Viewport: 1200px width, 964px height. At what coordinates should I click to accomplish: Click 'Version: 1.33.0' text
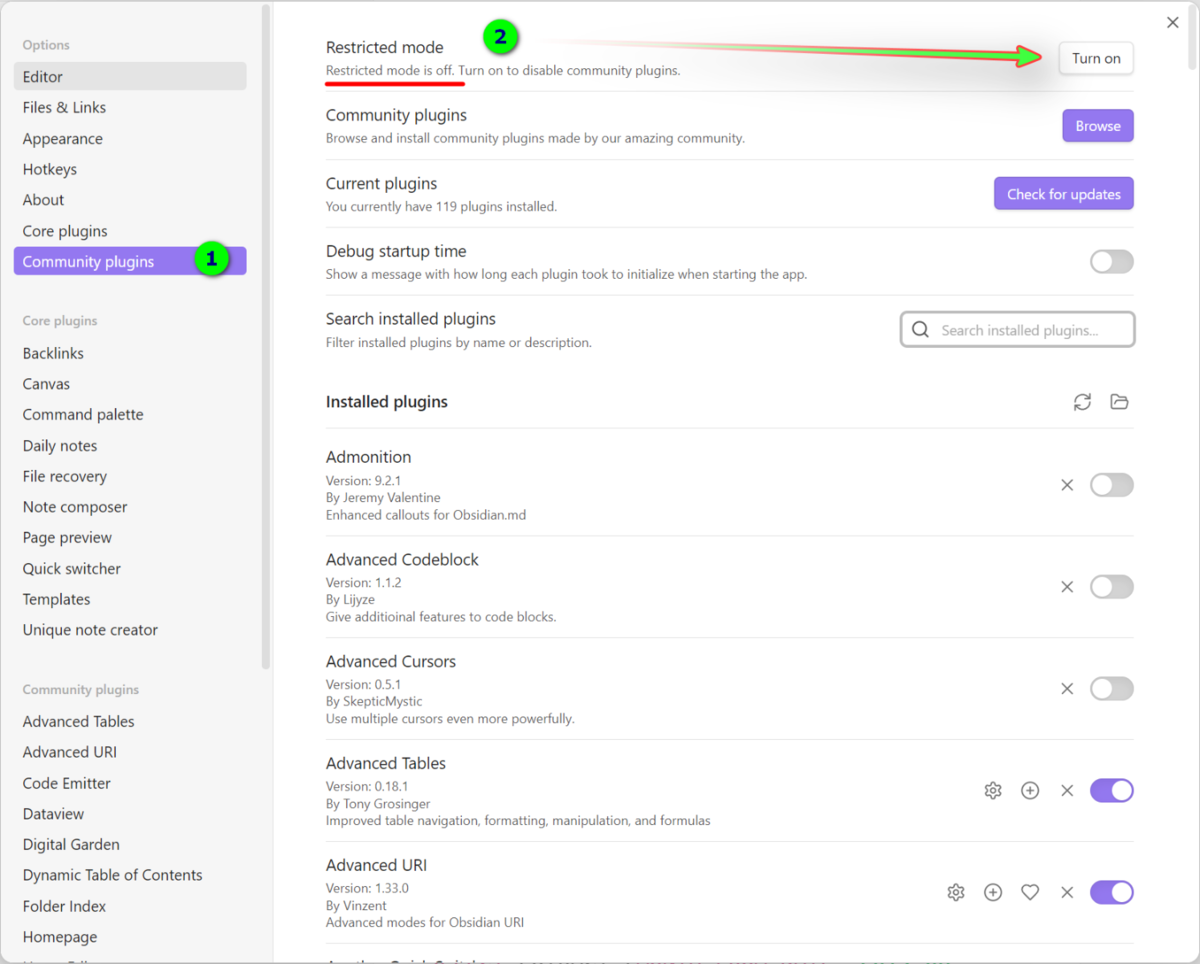click(367, 888)
